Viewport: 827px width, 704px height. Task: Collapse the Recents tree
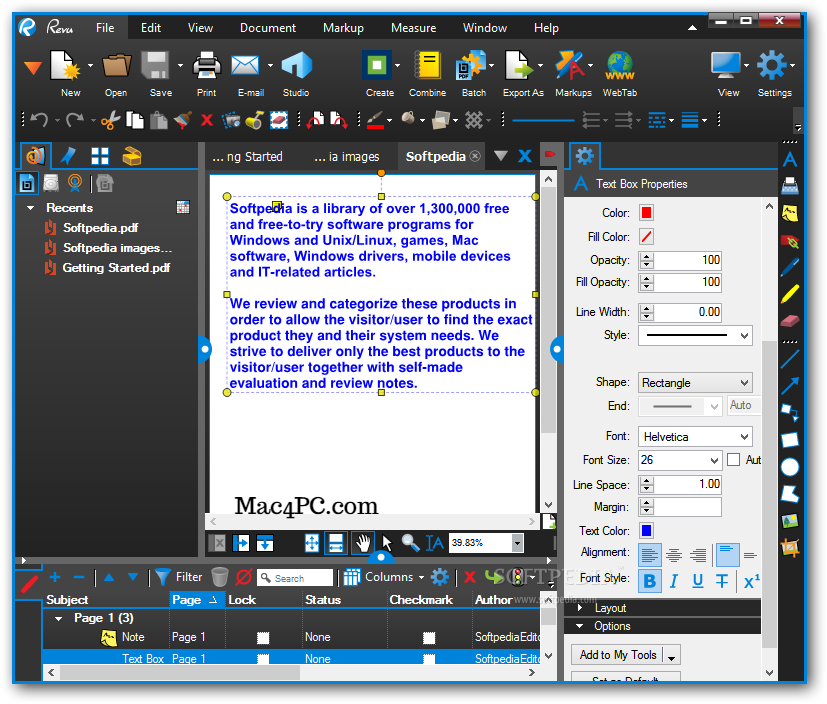tap(31, 208)
